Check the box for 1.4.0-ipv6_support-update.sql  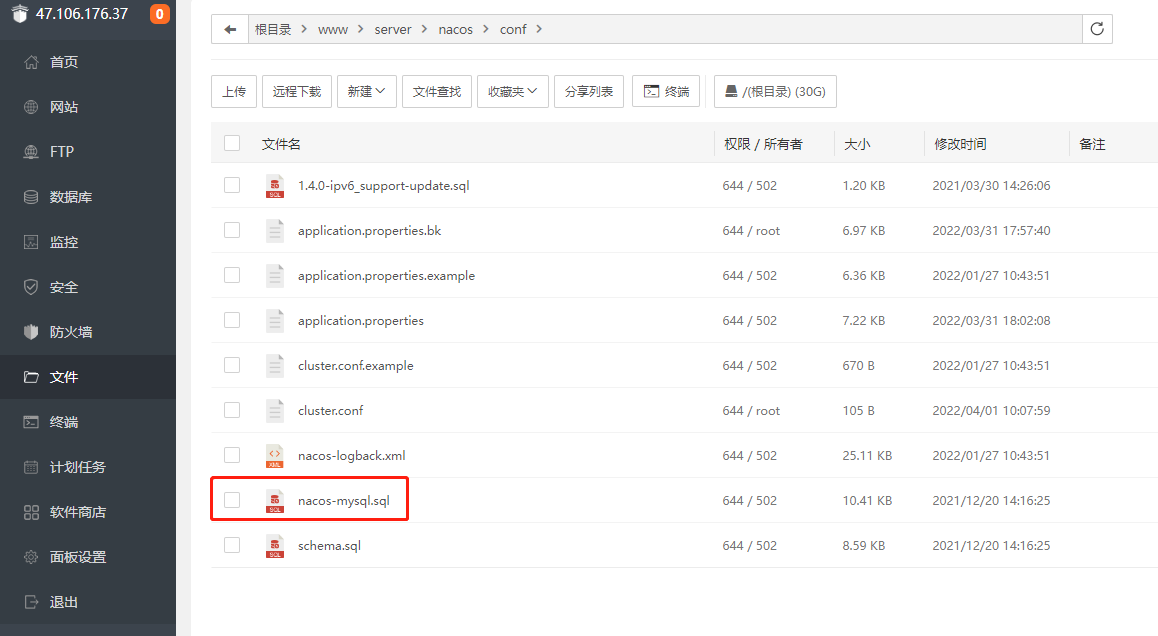click(232, 185)
